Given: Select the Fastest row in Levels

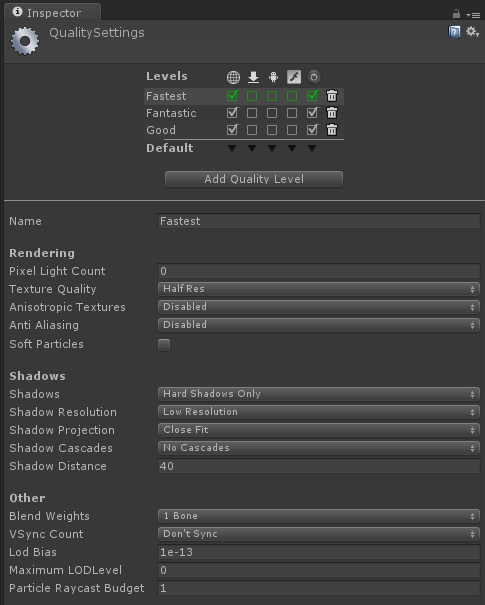Looking at the screenshot, I should (x=244, y=96).
